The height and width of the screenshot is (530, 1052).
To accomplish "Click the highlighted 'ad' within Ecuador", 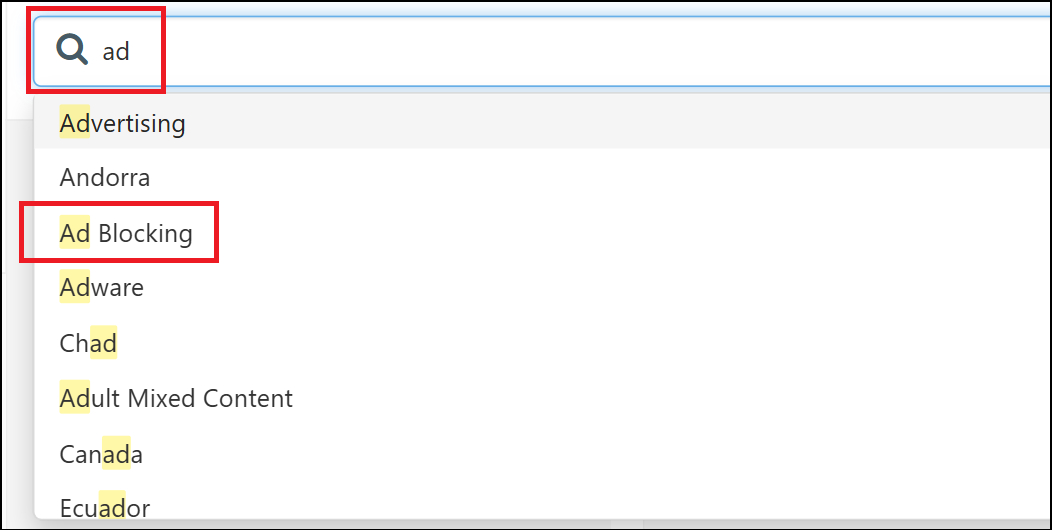I will pyautogui.click(x=112, y=507).
